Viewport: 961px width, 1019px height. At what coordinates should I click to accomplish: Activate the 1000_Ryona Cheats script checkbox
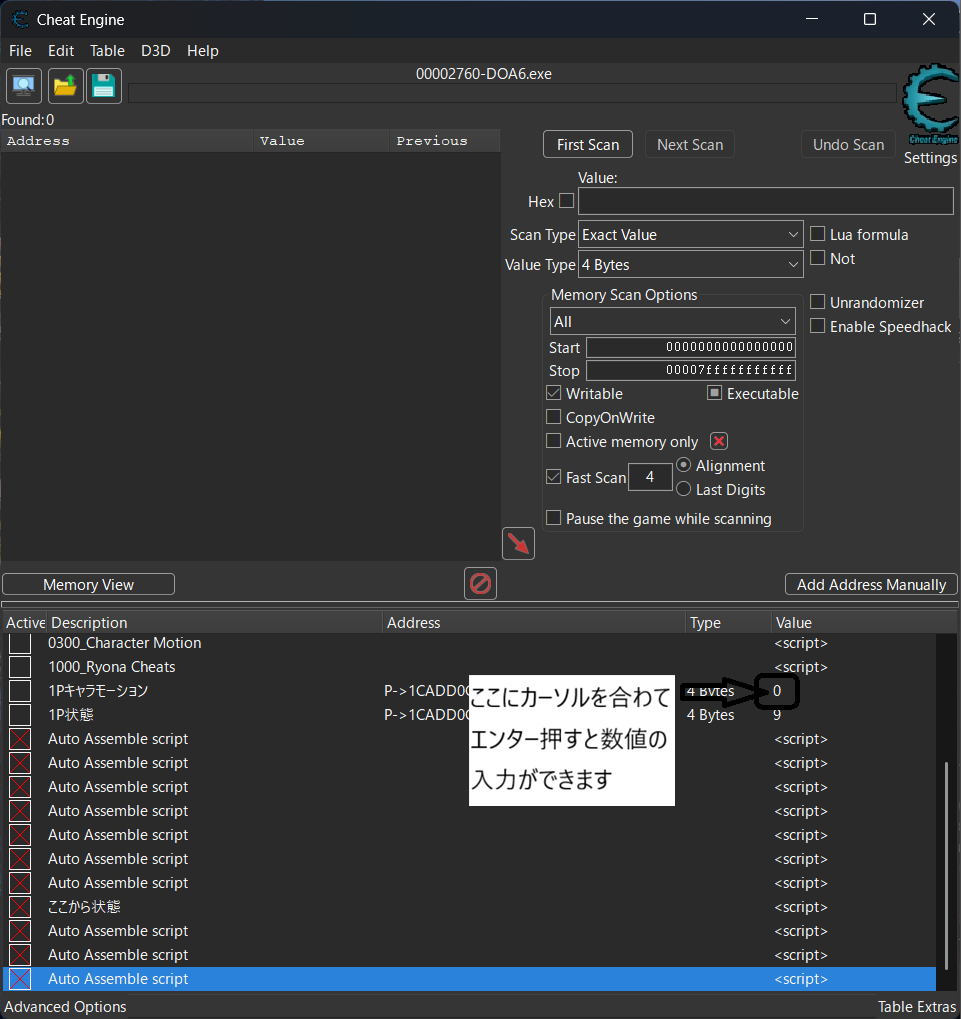[x=20, y=667]
